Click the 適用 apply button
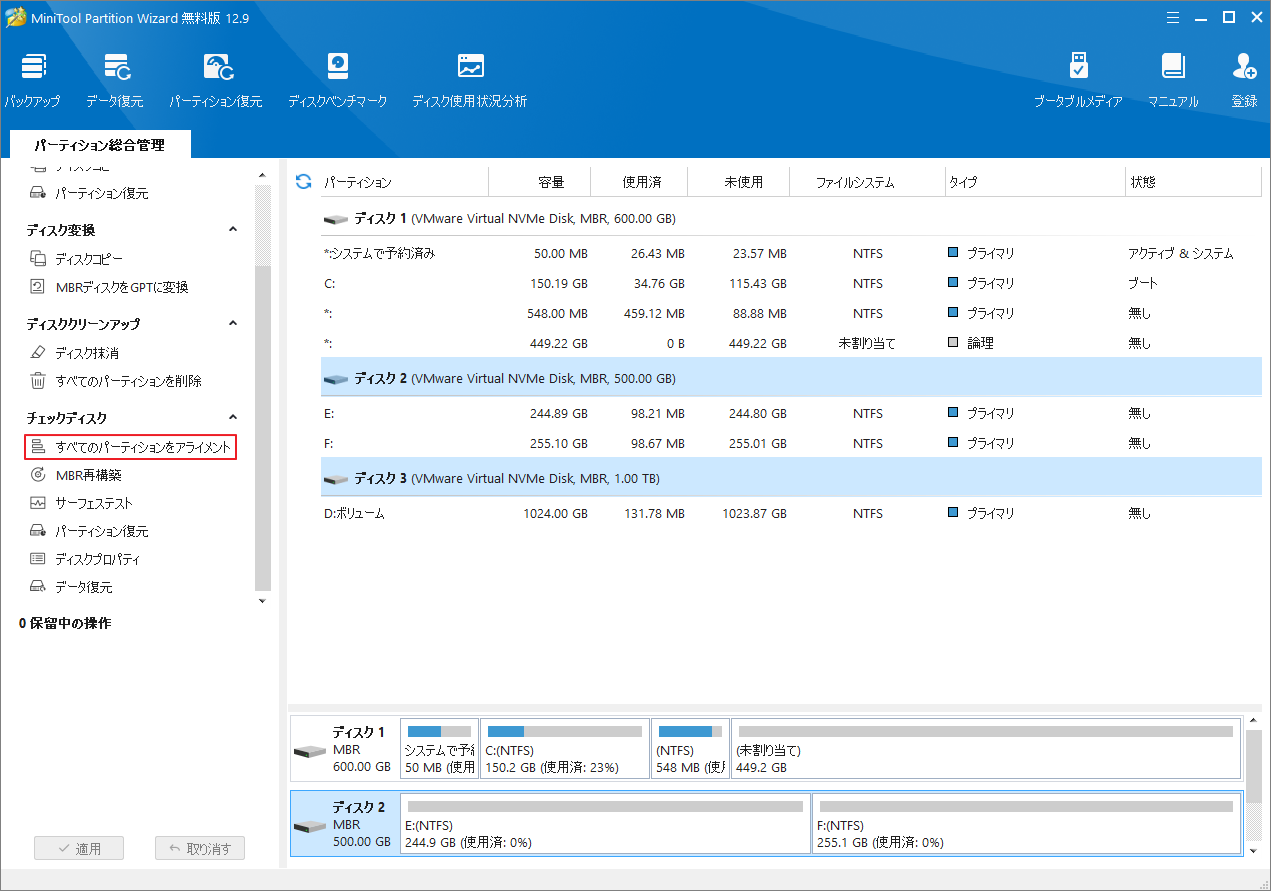The image size is (1271, 891). click(79, 848)
